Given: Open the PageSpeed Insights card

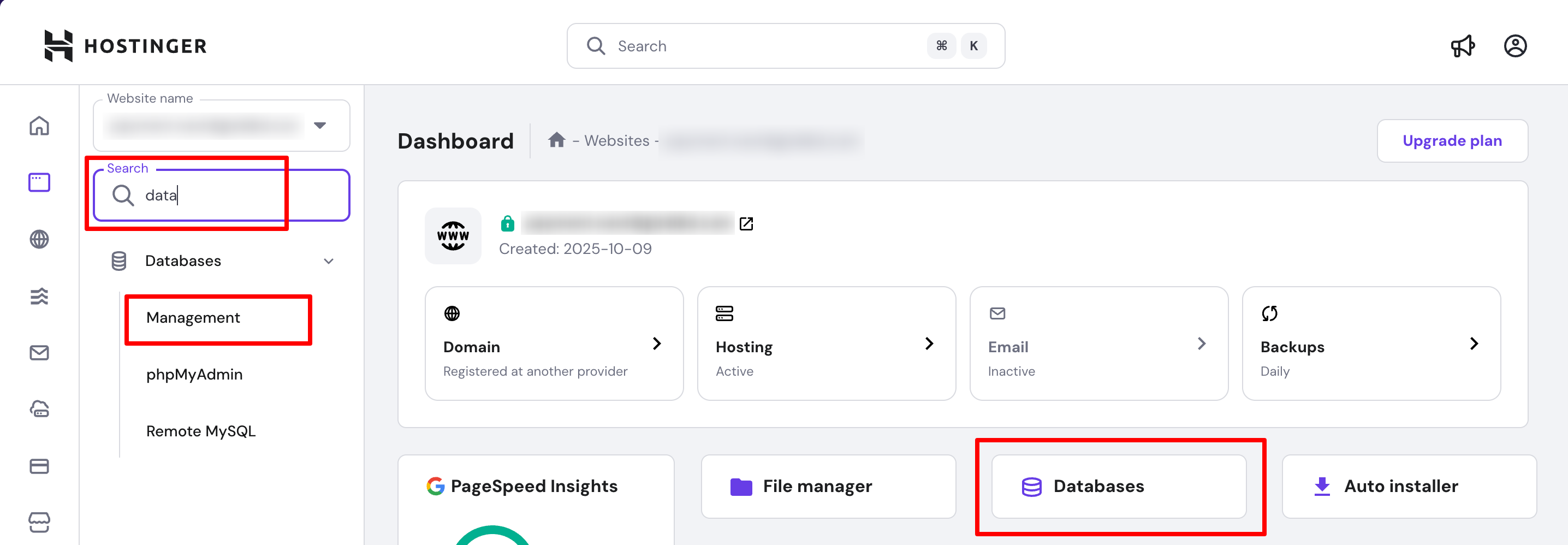Looking at the screenshot, I should click(x=536, y=499).
